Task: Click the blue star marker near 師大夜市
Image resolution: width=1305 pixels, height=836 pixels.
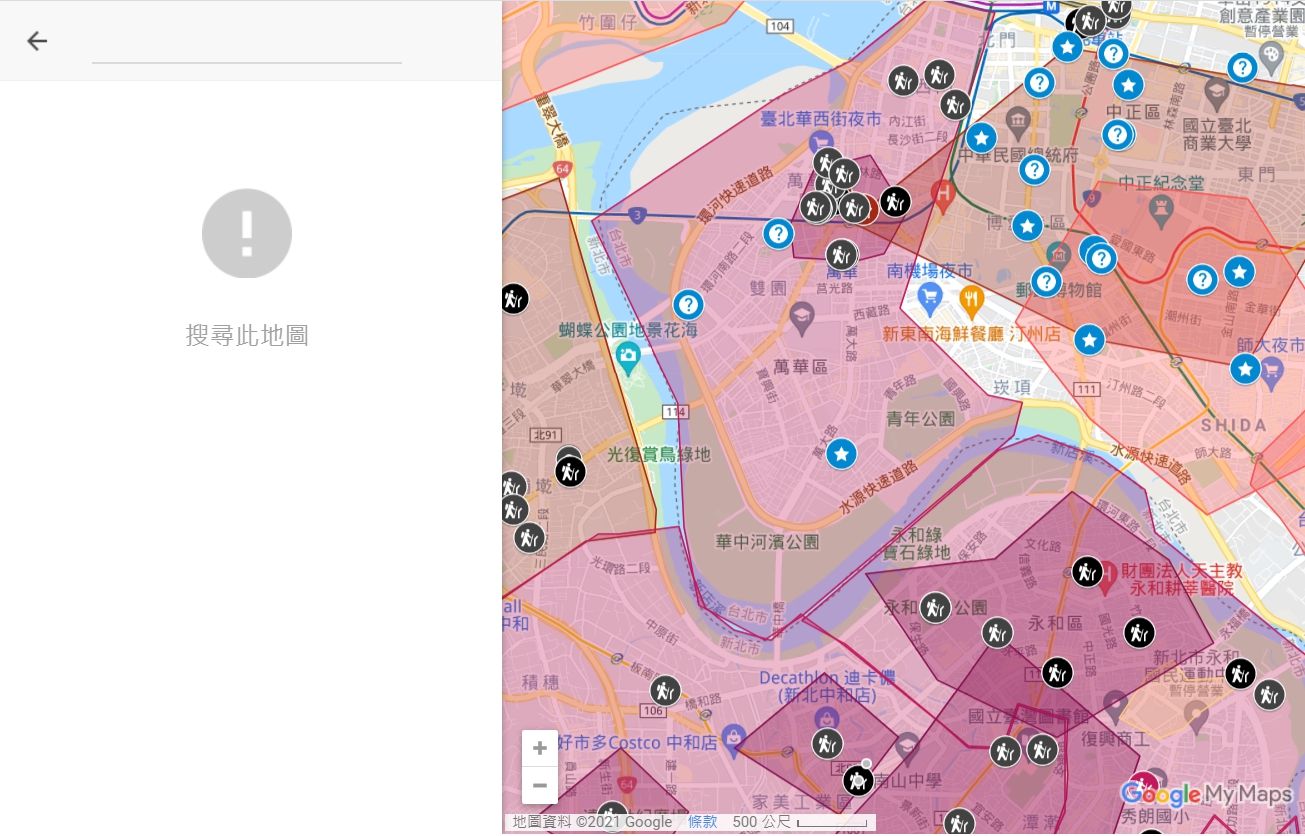Action: click(x=1245, y=370)
